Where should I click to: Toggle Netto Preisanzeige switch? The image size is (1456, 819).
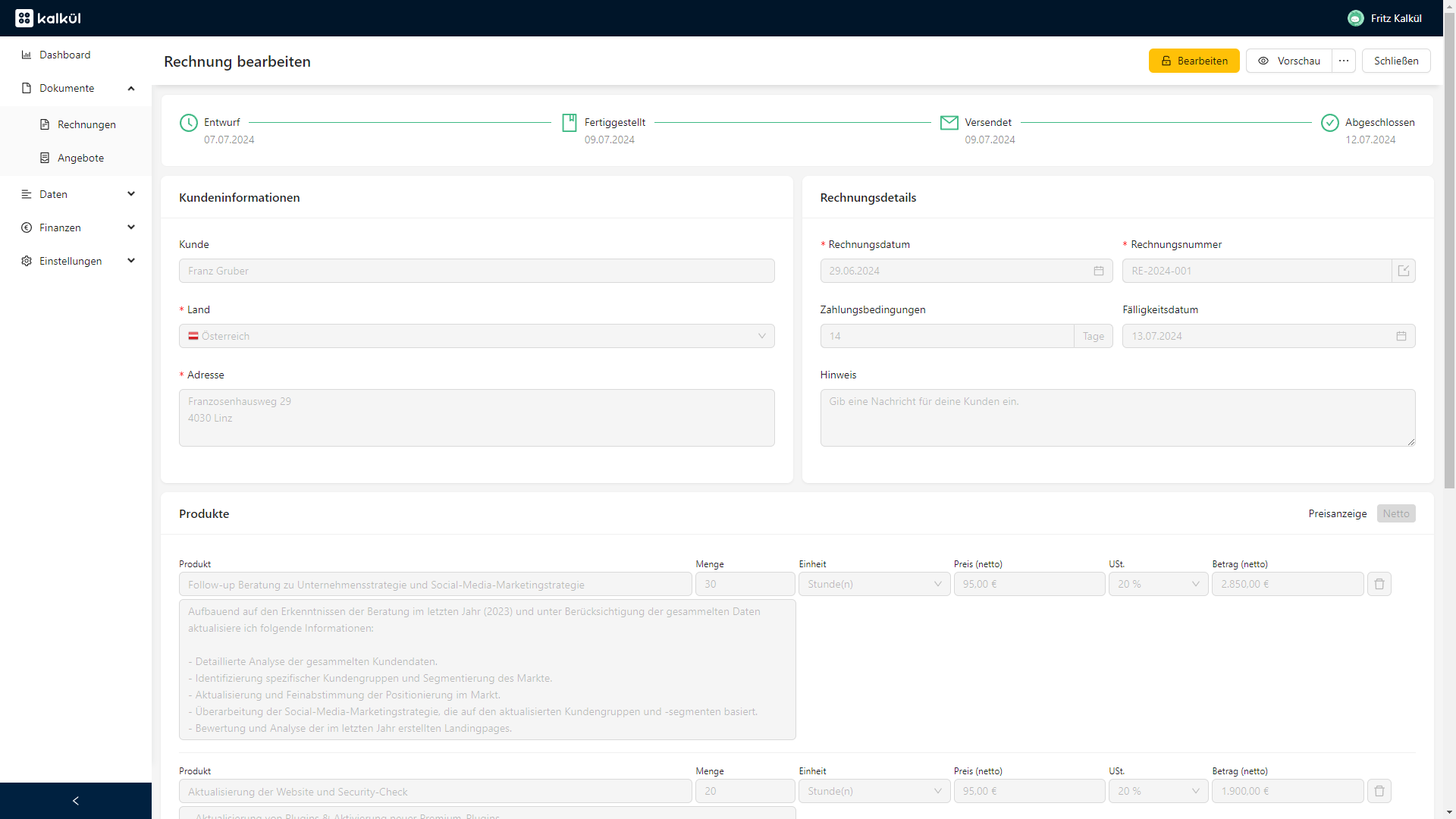[x=1397, y=513]
